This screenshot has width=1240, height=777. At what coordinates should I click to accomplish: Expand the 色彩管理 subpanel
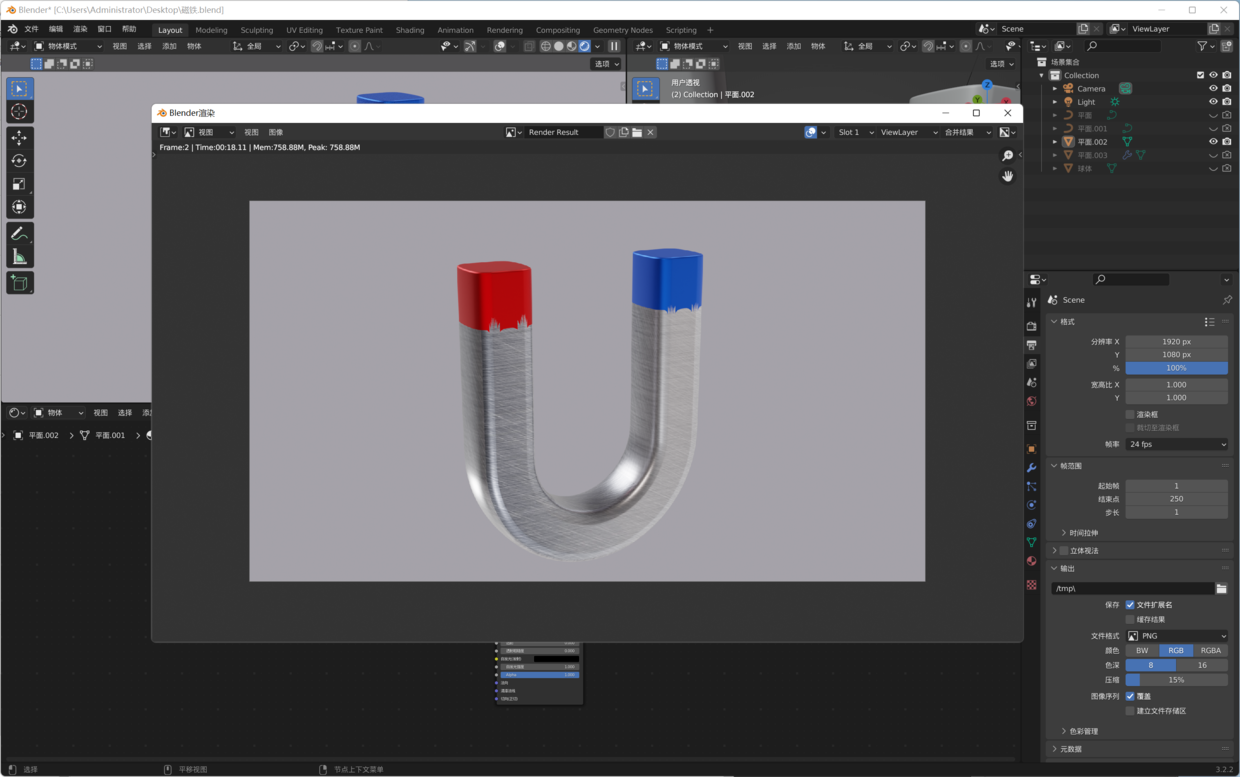tap(1083, 731)
